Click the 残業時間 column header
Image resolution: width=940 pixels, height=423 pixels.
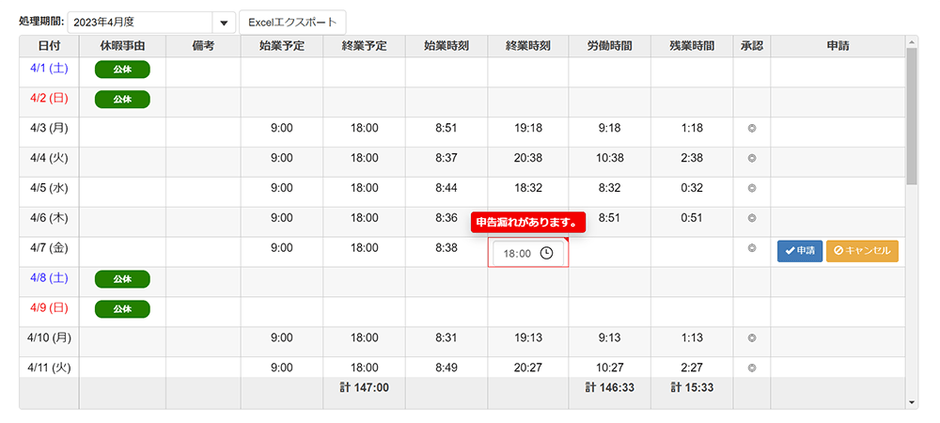[691, 45]
